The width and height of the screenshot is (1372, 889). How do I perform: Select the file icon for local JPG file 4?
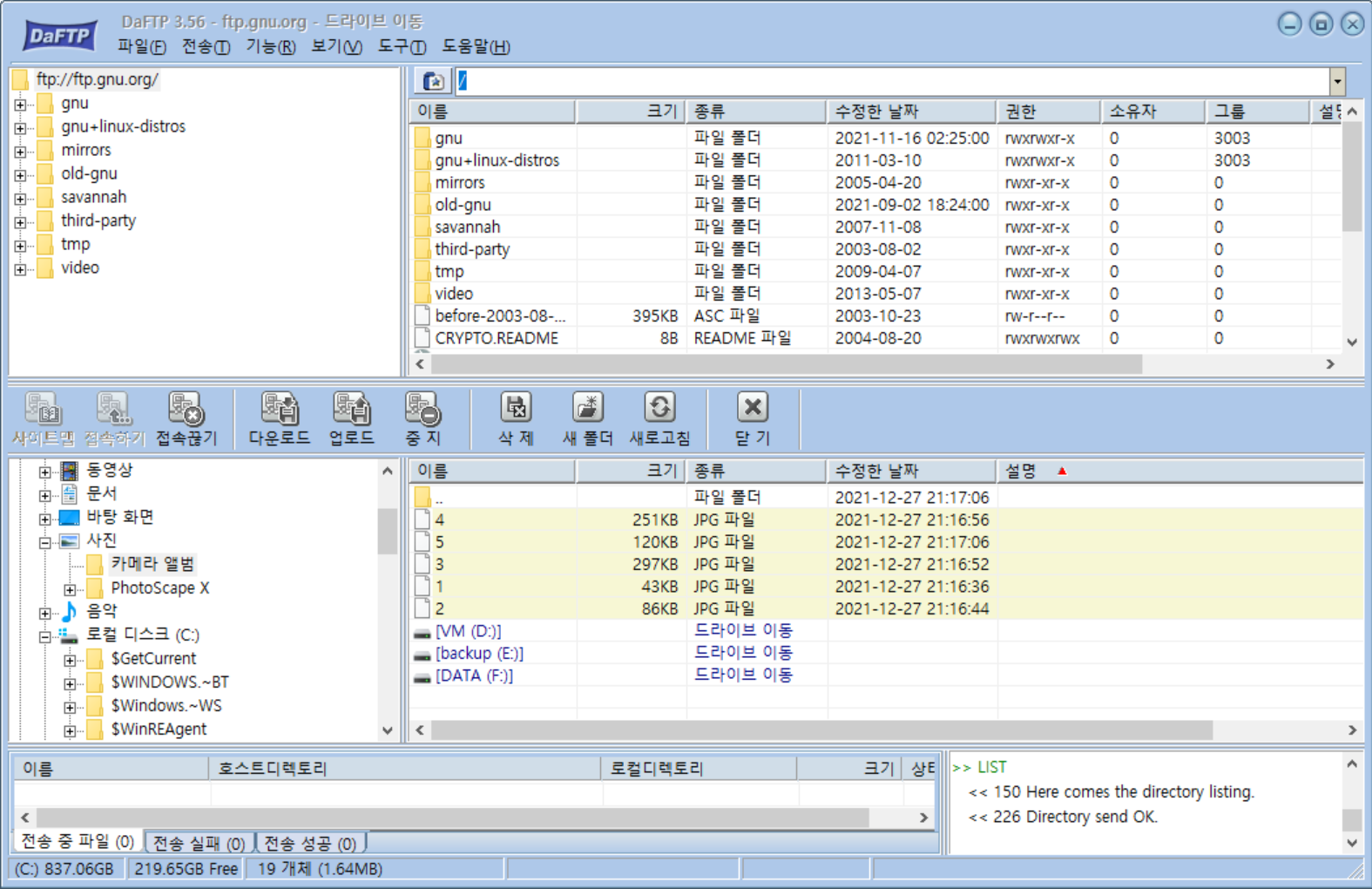(422, 519)
